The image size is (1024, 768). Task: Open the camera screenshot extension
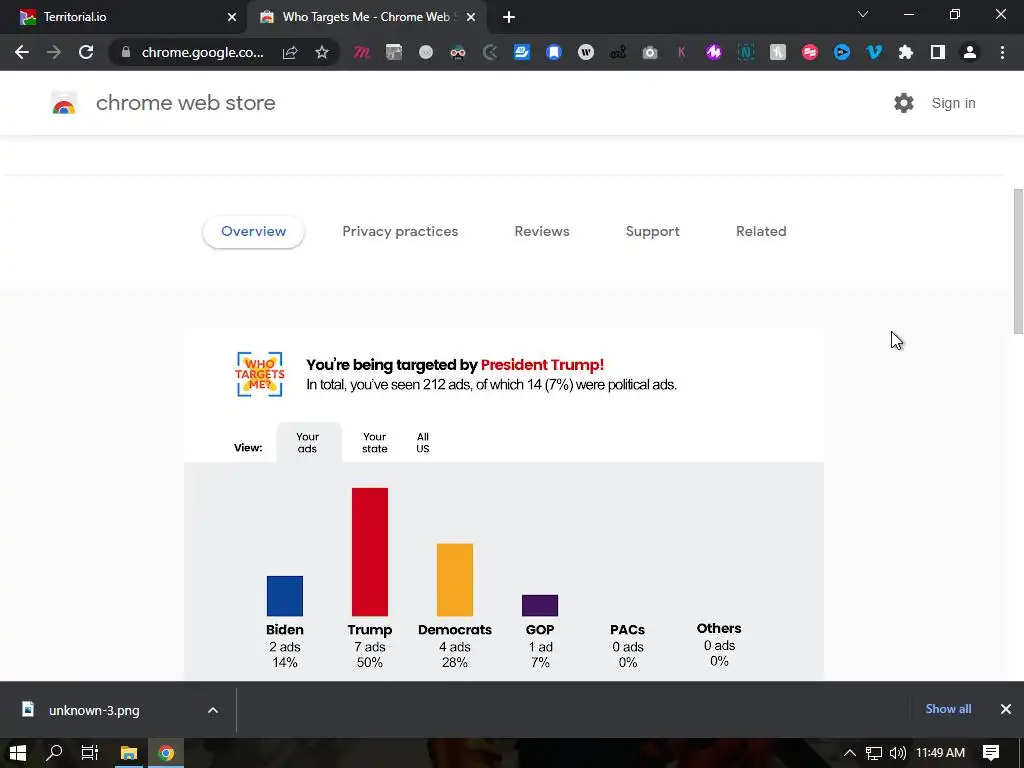650,52
